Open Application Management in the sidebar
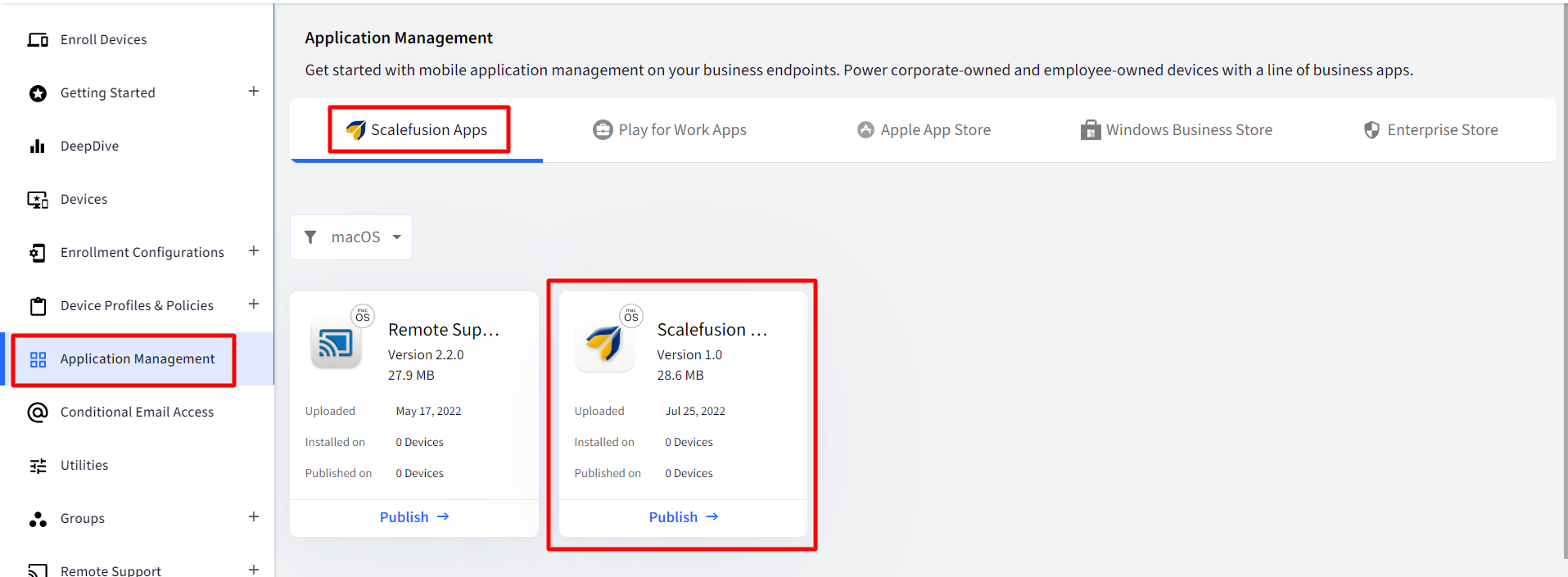Image resolution: width=1568 pixels, height=577 pixels. [x=137, y=359]
